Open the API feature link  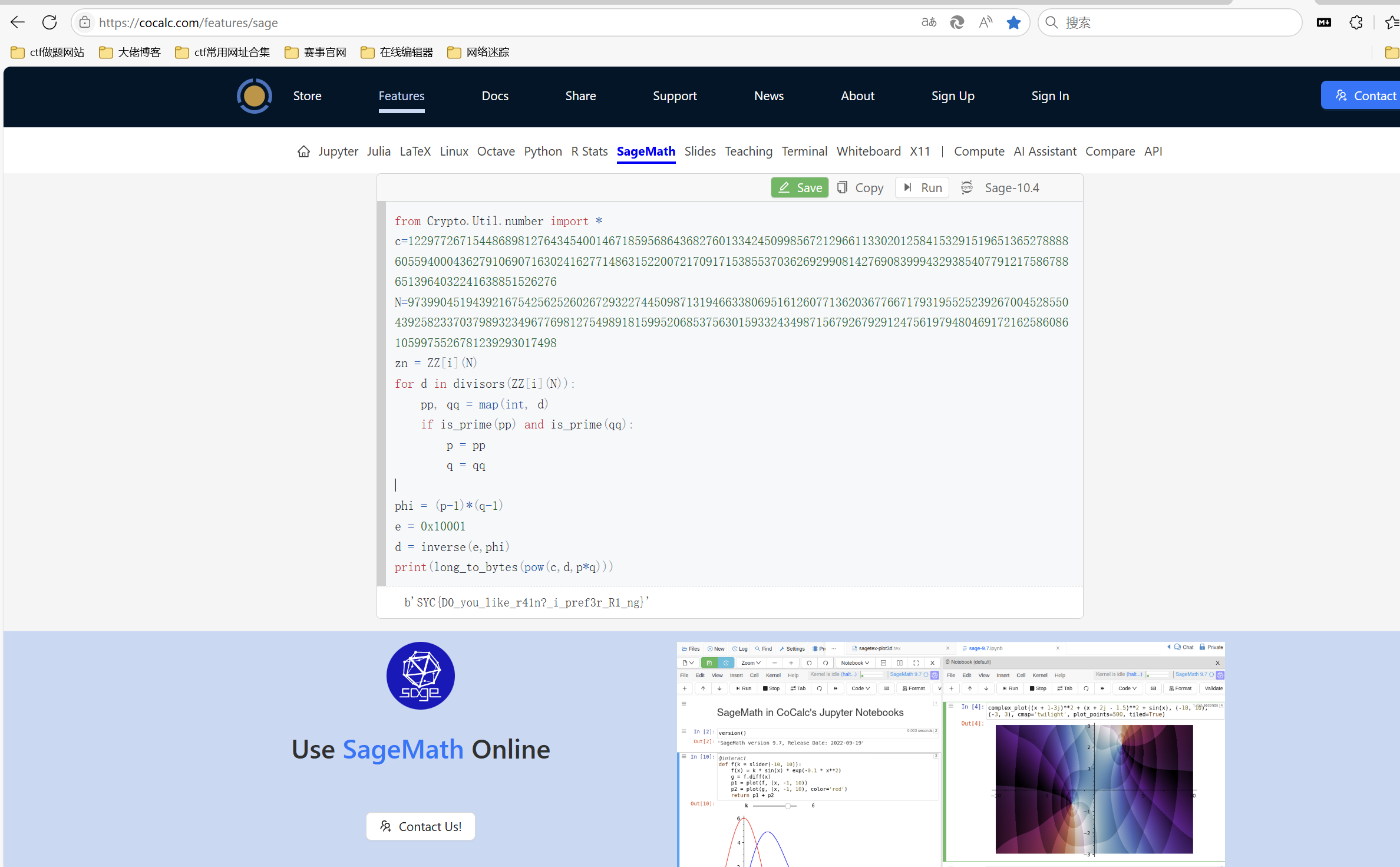[1153, 151]
